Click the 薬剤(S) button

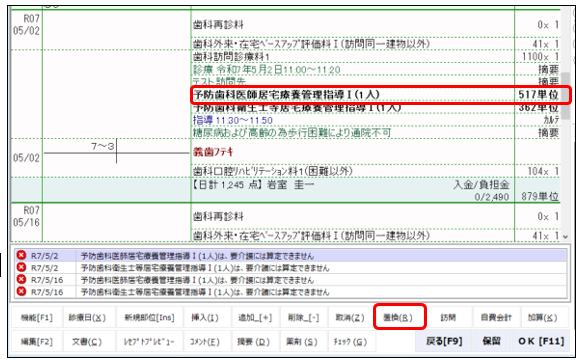[302, 341]
